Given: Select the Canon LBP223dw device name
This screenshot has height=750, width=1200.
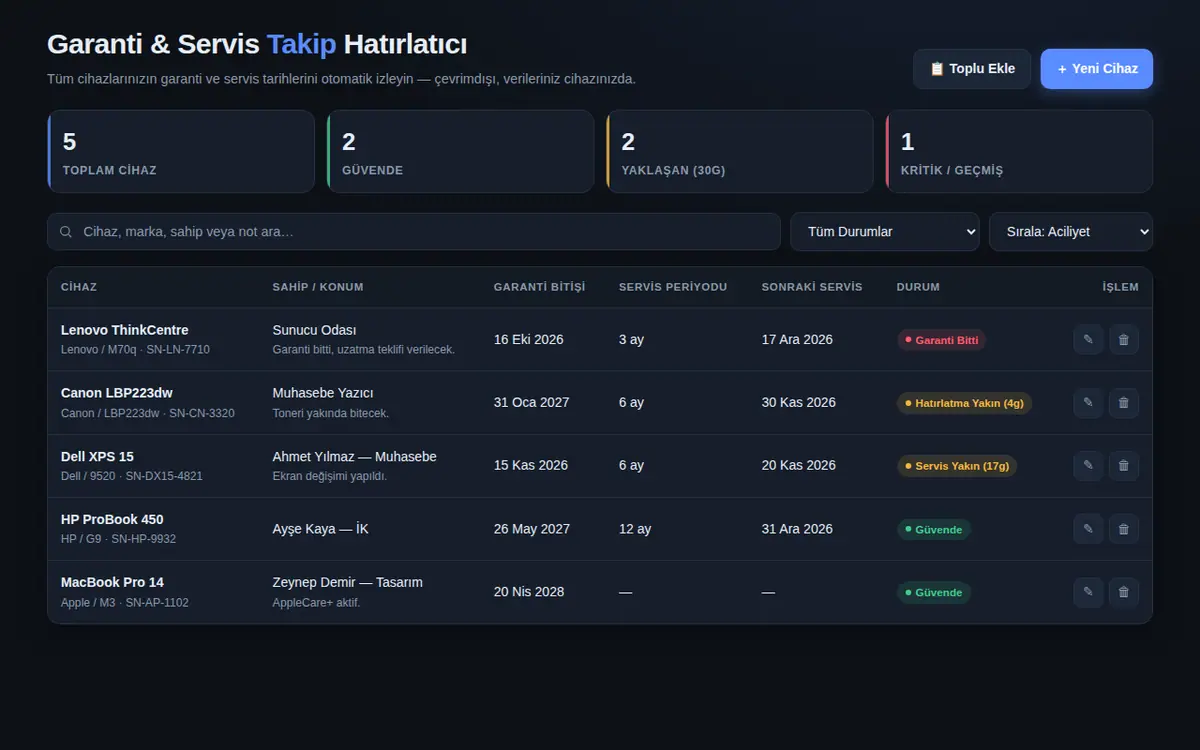Looking at the screenshot, I should click(x=117, y=393).
